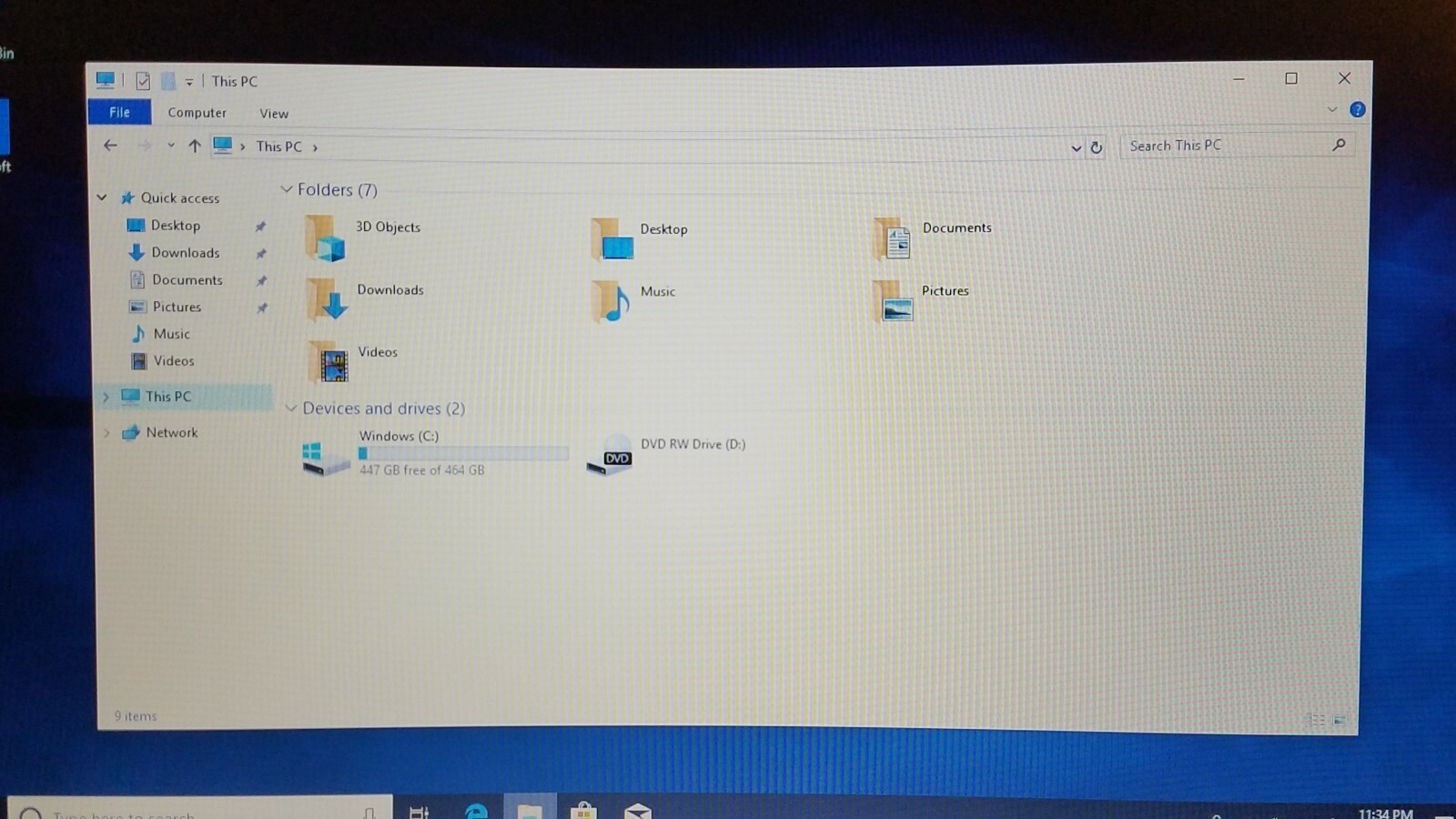Click the New folder quick access toolbar icon
The width and height of the screenshot is (1456, 819).
(x=168, y=81)
